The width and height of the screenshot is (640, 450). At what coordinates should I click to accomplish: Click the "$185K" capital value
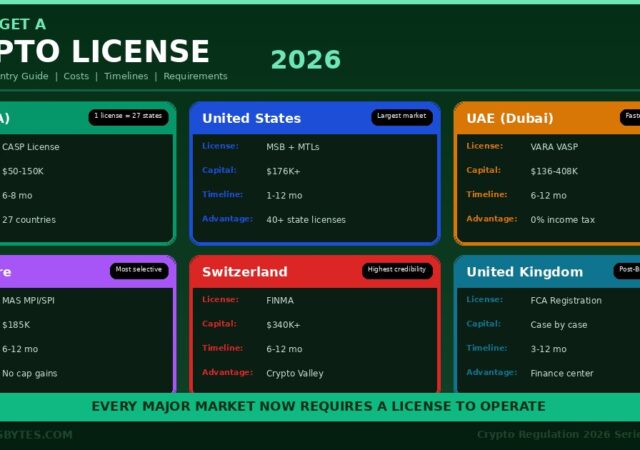point(16,325)
